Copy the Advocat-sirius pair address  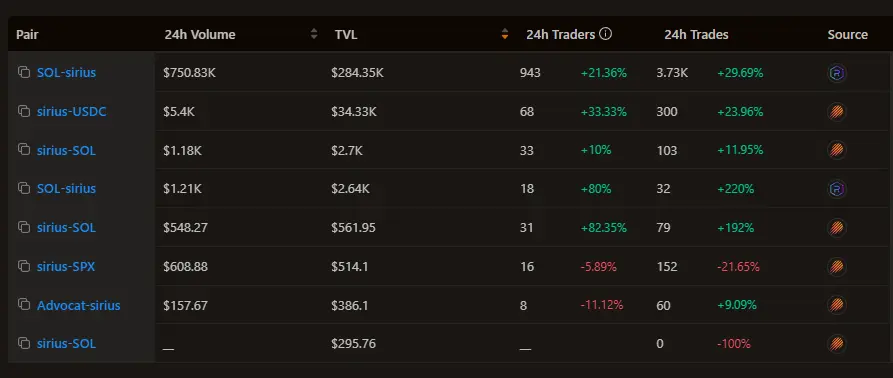tap(23, 305)
